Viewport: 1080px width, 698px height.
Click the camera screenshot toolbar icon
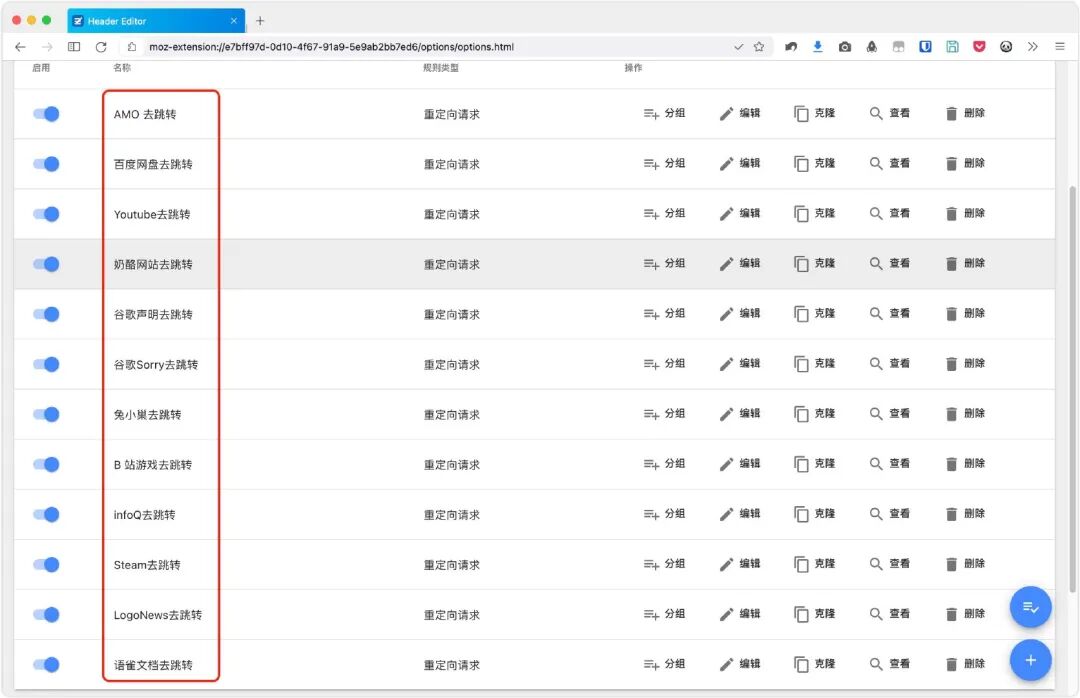(844, 47)
